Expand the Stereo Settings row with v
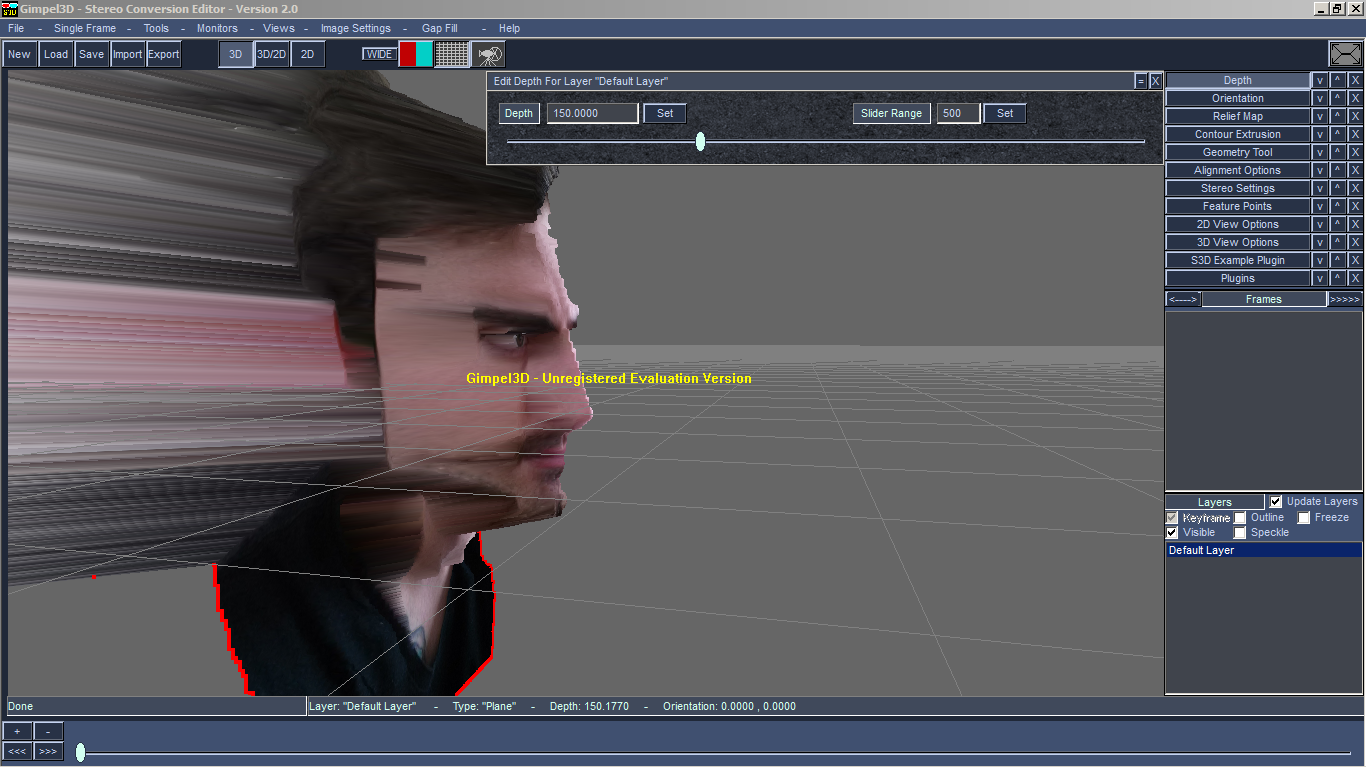This screenshot has width=1366, height=768. coord(1320,189)
